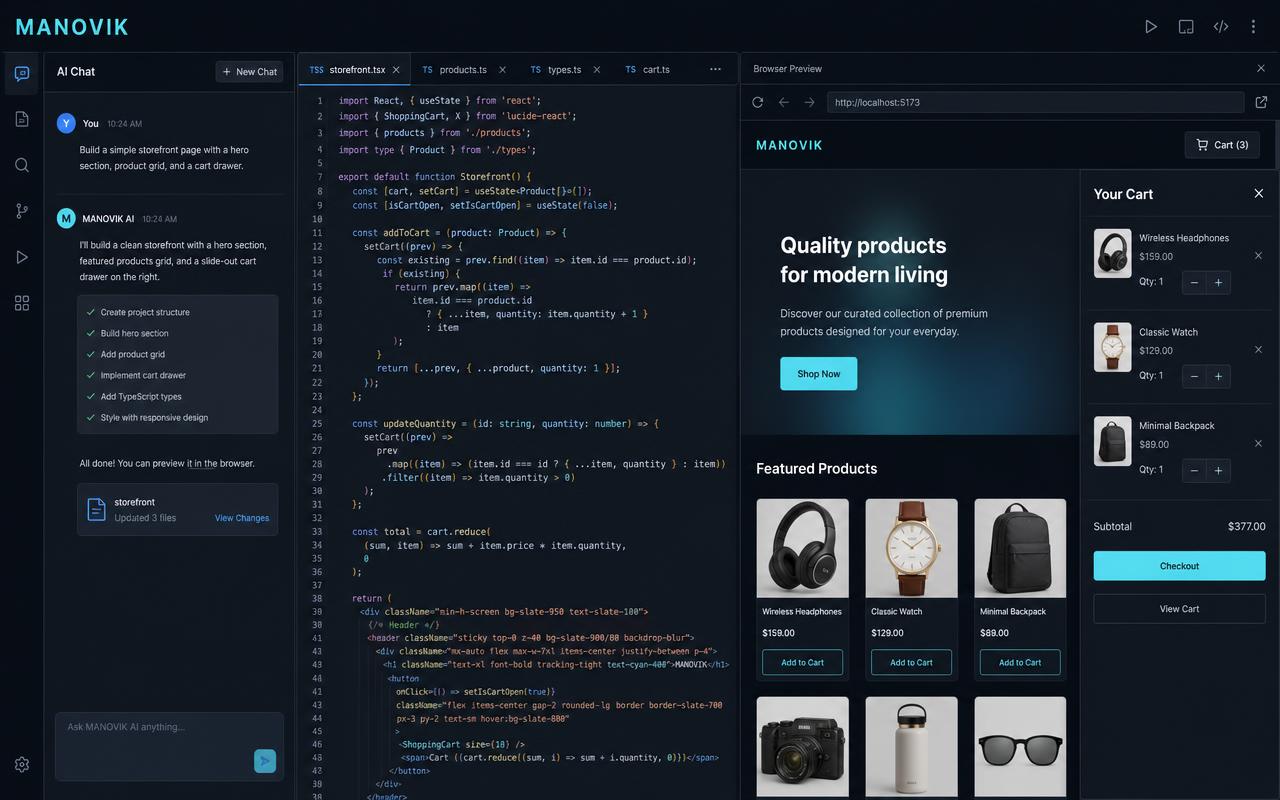Close the storefront.tsx tab
1280x800 pixels.
396,70
